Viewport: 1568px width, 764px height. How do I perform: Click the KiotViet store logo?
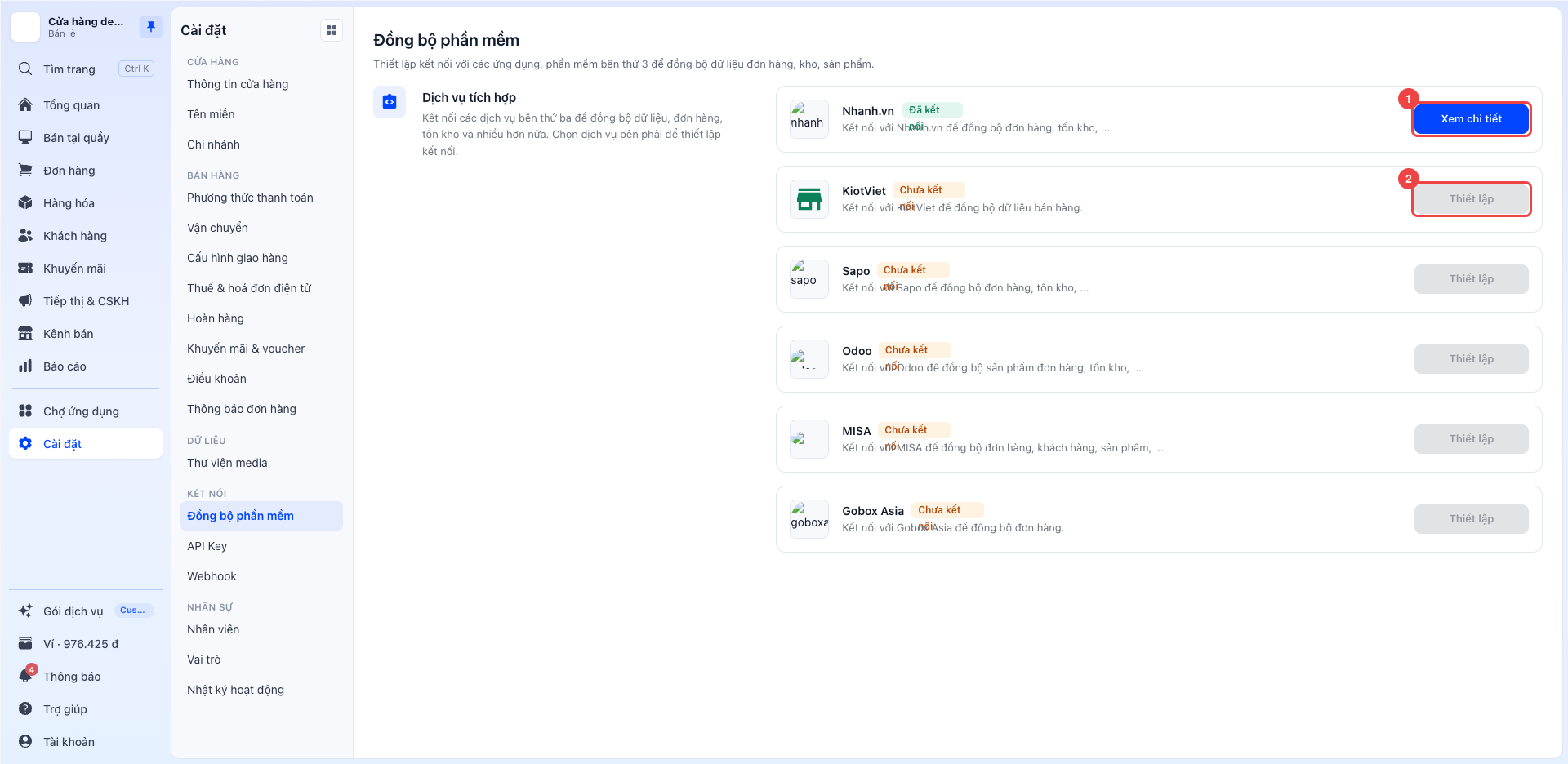point(809,199)
